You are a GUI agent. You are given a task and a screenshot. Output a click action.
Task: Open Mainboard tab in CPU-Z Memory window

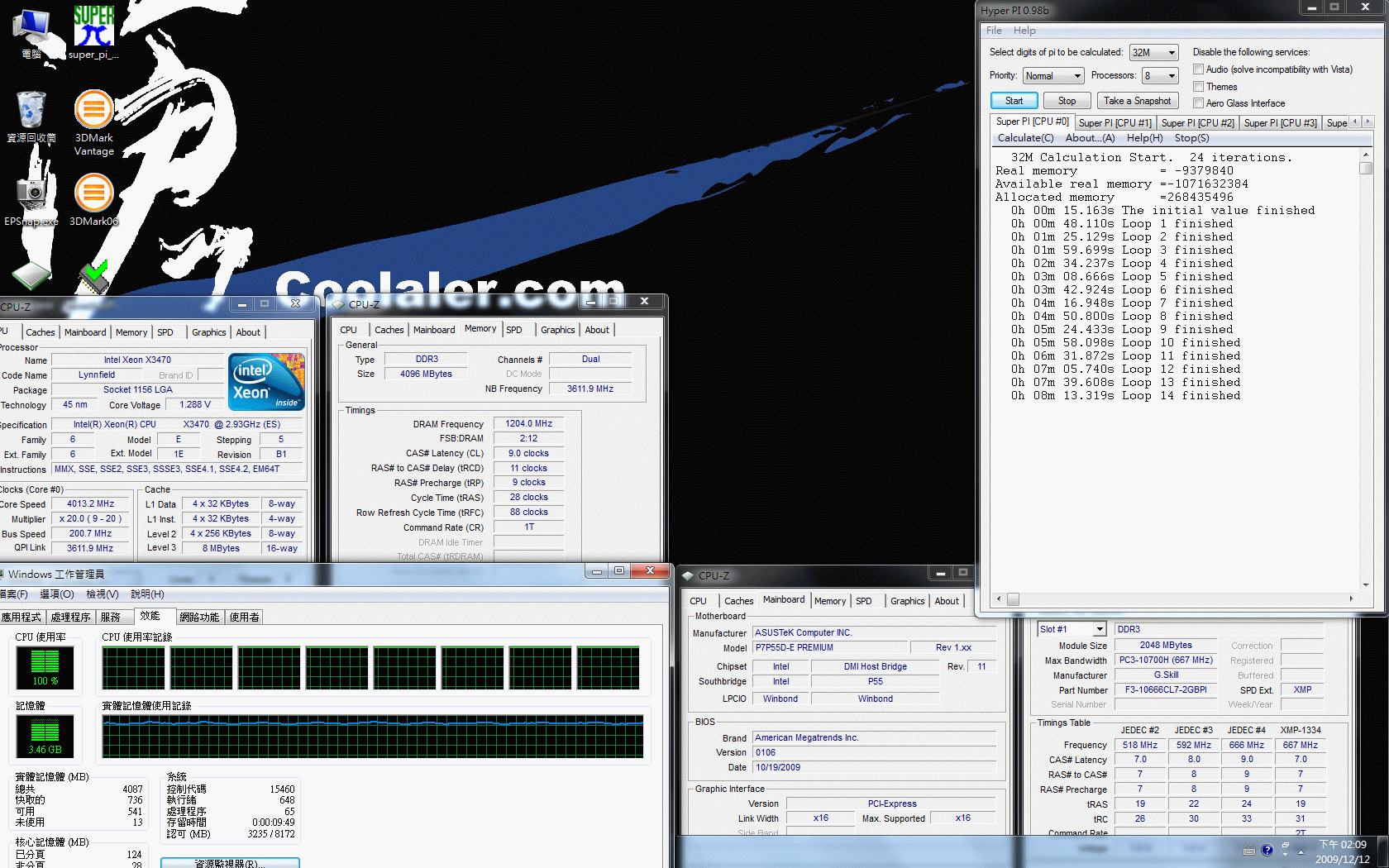[434, 330]
